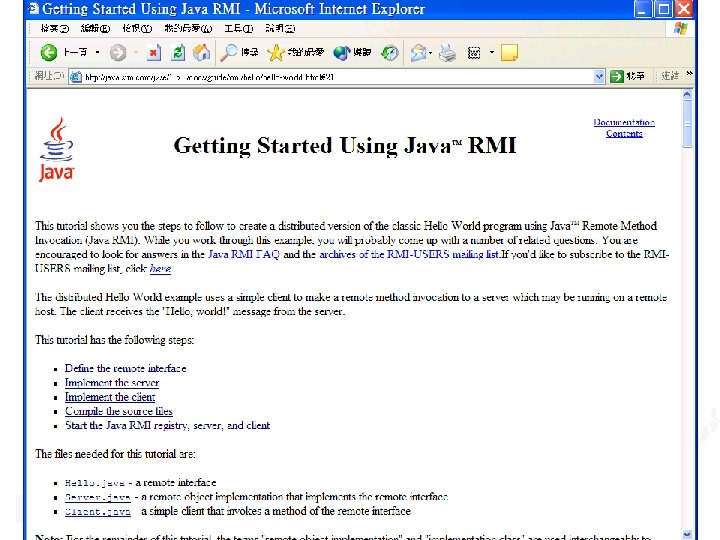
Task: Click the 'Getting Started Using Java RMI' page heading
Action: [x=345, y=145]
